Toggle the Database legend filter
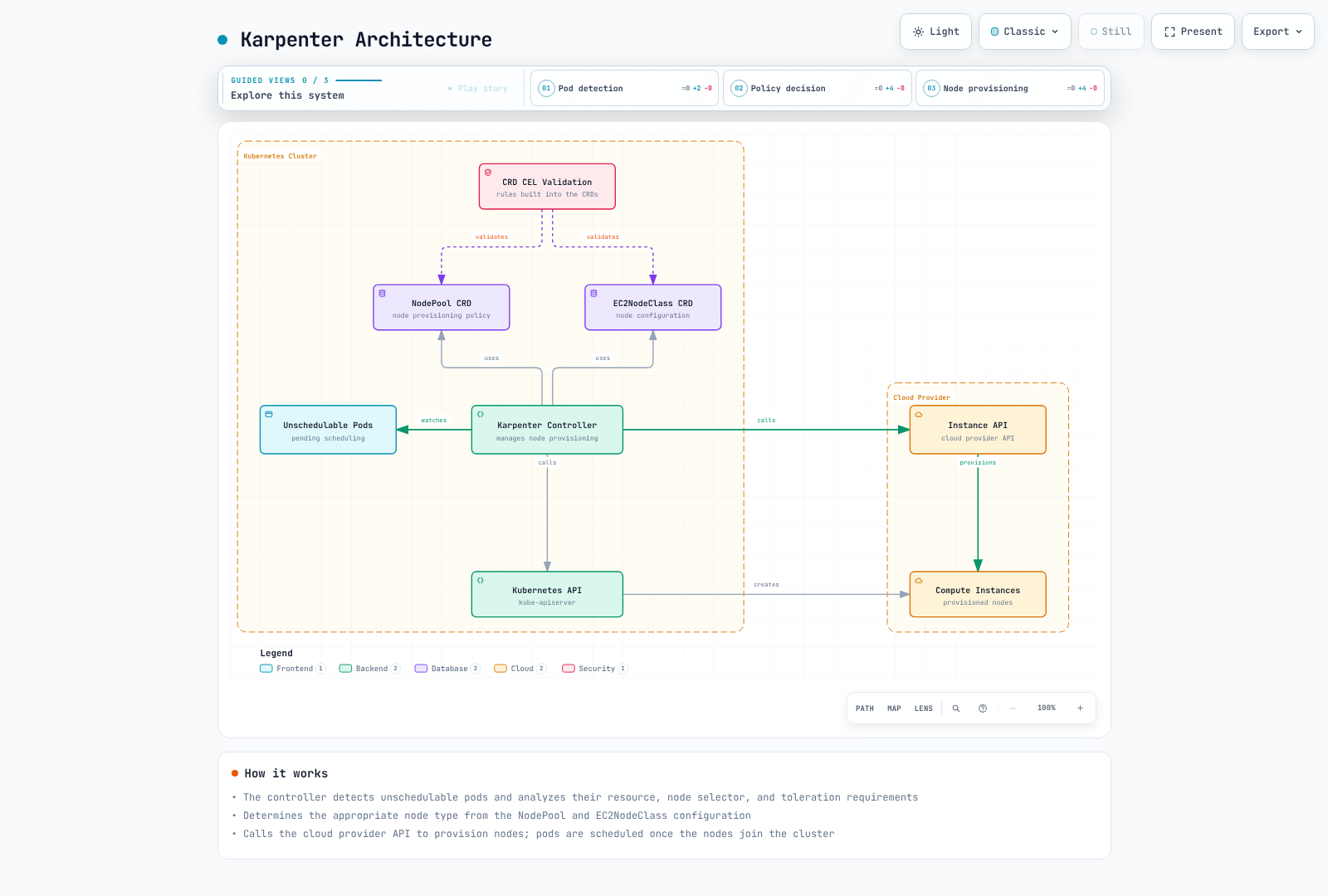The width and height of the screenshot is (1328, 896). point(447,669)
